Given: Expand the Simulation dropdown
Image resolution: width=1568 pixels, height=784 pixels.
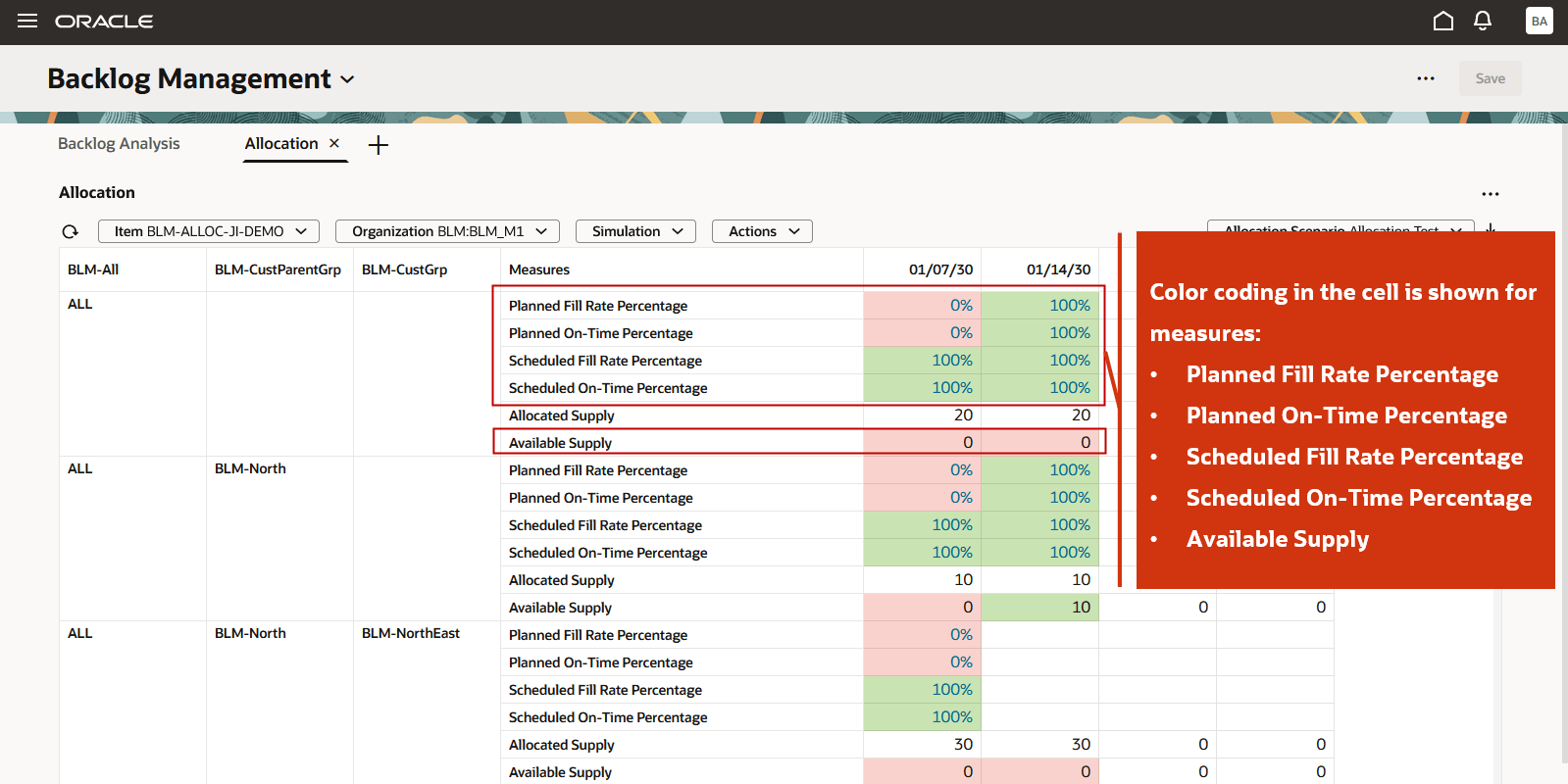Looking at the screenshot, I should click(635, 231).
